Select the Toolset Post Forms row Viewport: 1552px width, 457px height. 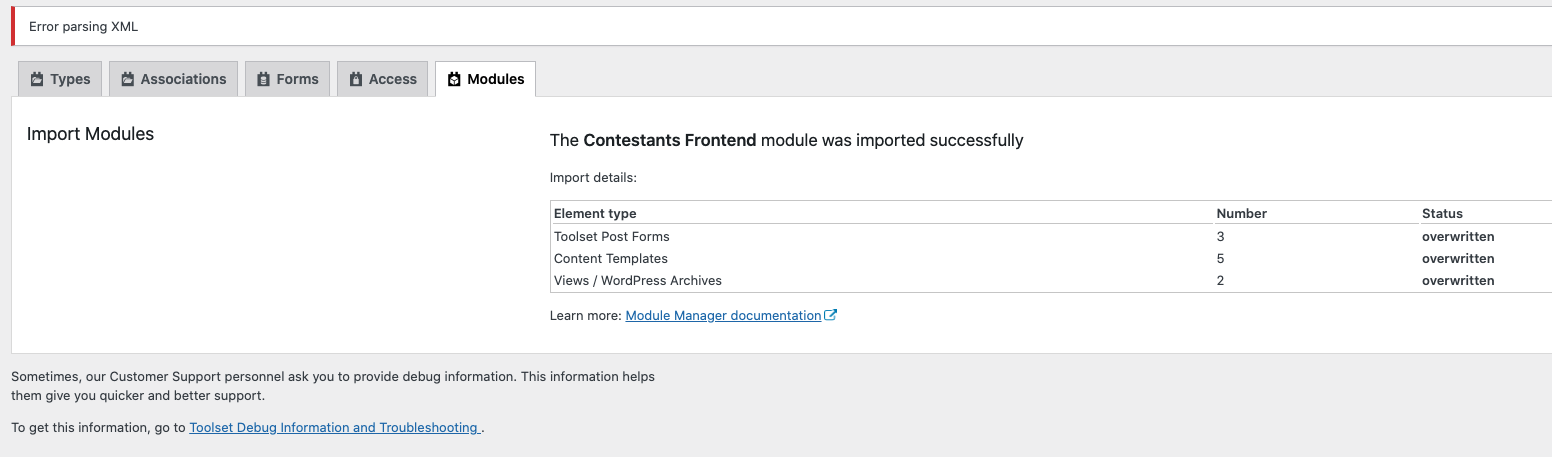[1051, 237]
